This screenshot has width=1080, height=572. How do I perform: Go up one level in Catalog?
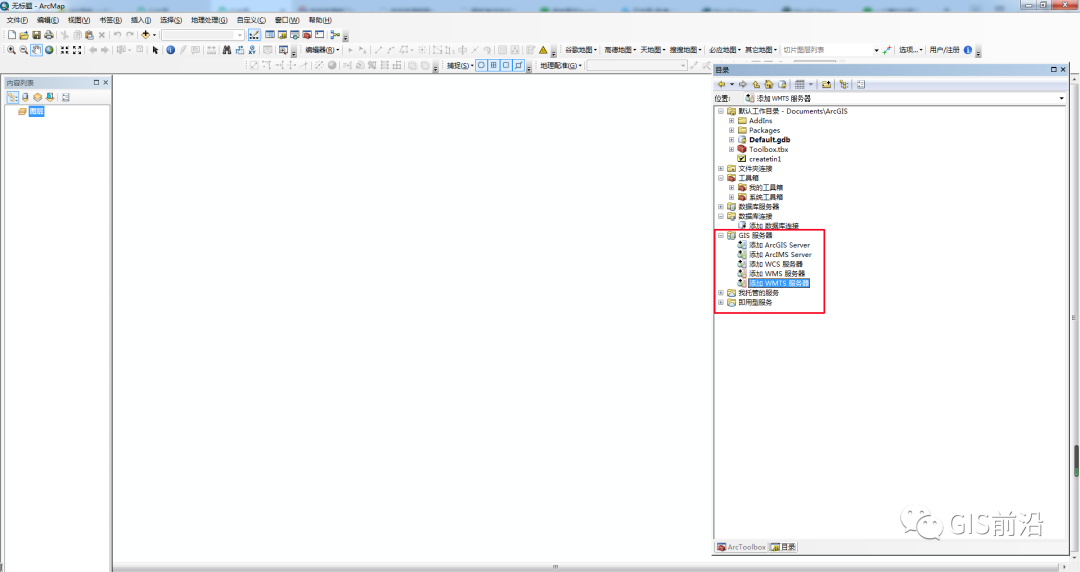(756, 84)
